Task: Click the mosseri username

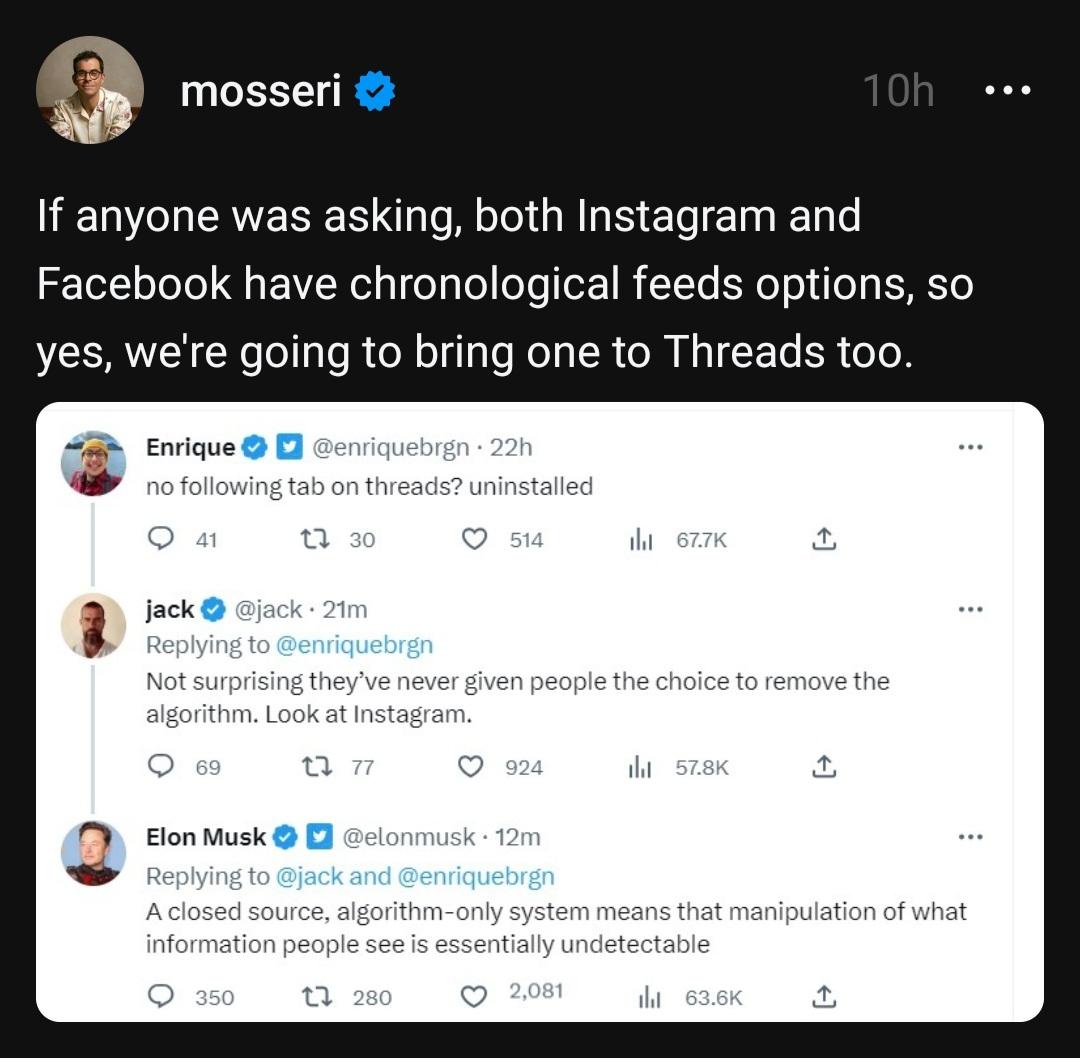Action: point(261,92)
